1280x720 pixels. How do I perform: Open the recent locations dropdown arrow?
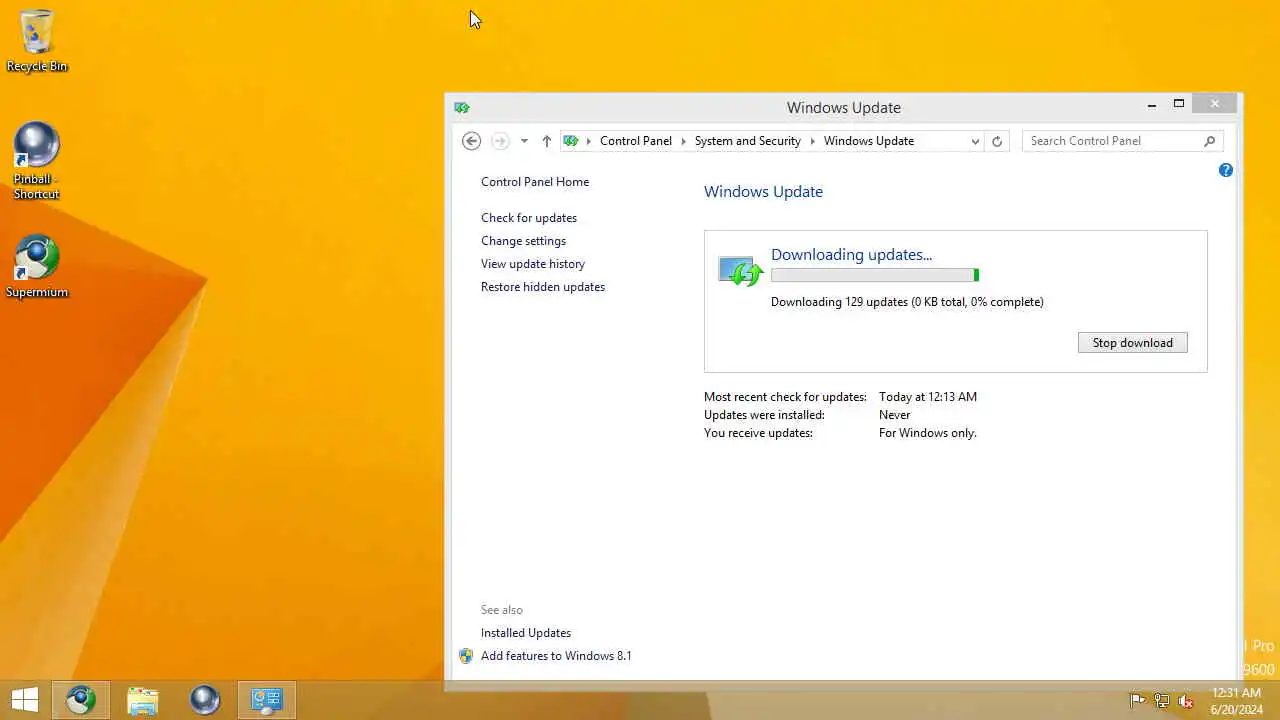click(524, 141)
